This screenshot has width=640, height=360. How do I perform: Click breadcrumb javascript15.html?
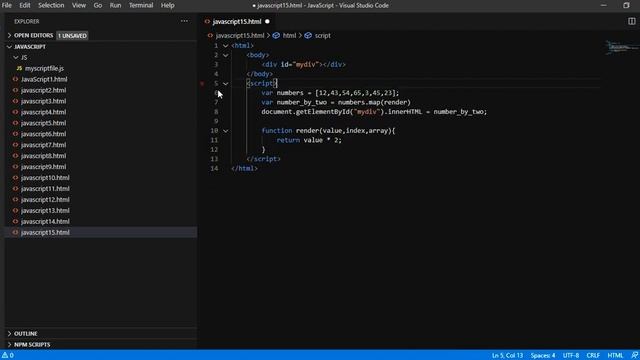click(240, 36)
